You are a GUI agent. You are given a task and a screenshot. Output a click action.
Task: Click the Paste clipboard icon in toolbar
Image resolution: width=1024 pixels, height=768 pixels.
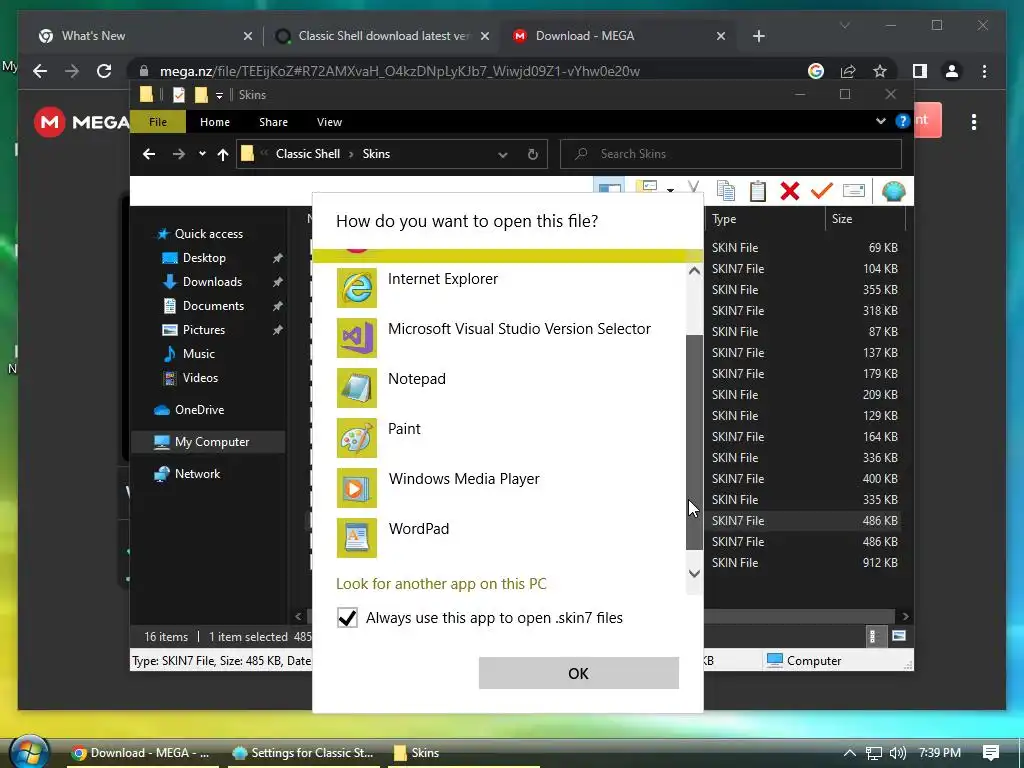758,191
